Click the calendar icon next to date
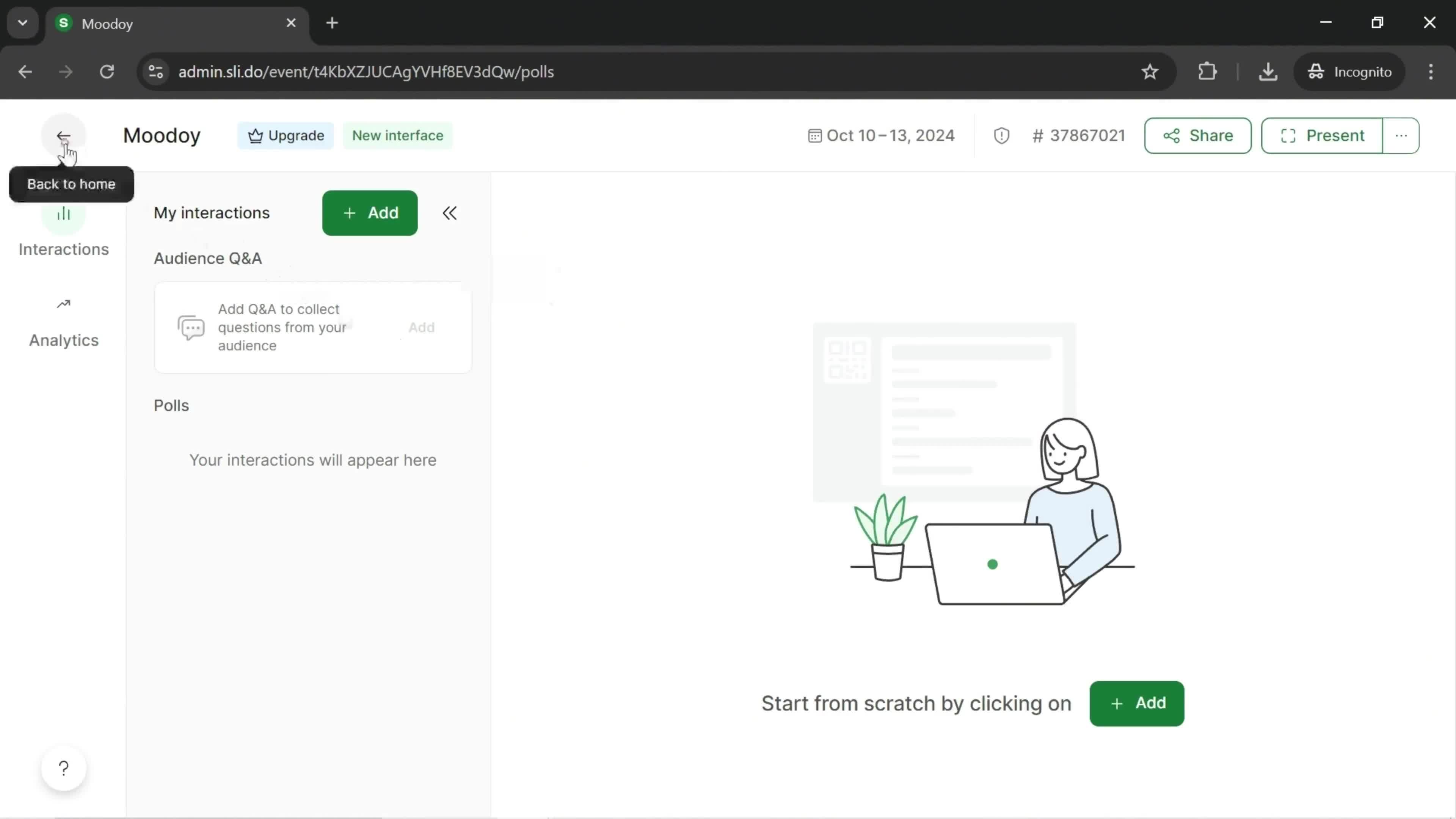The width and height of the screenshot is (1456, 819). pos(815,135)
